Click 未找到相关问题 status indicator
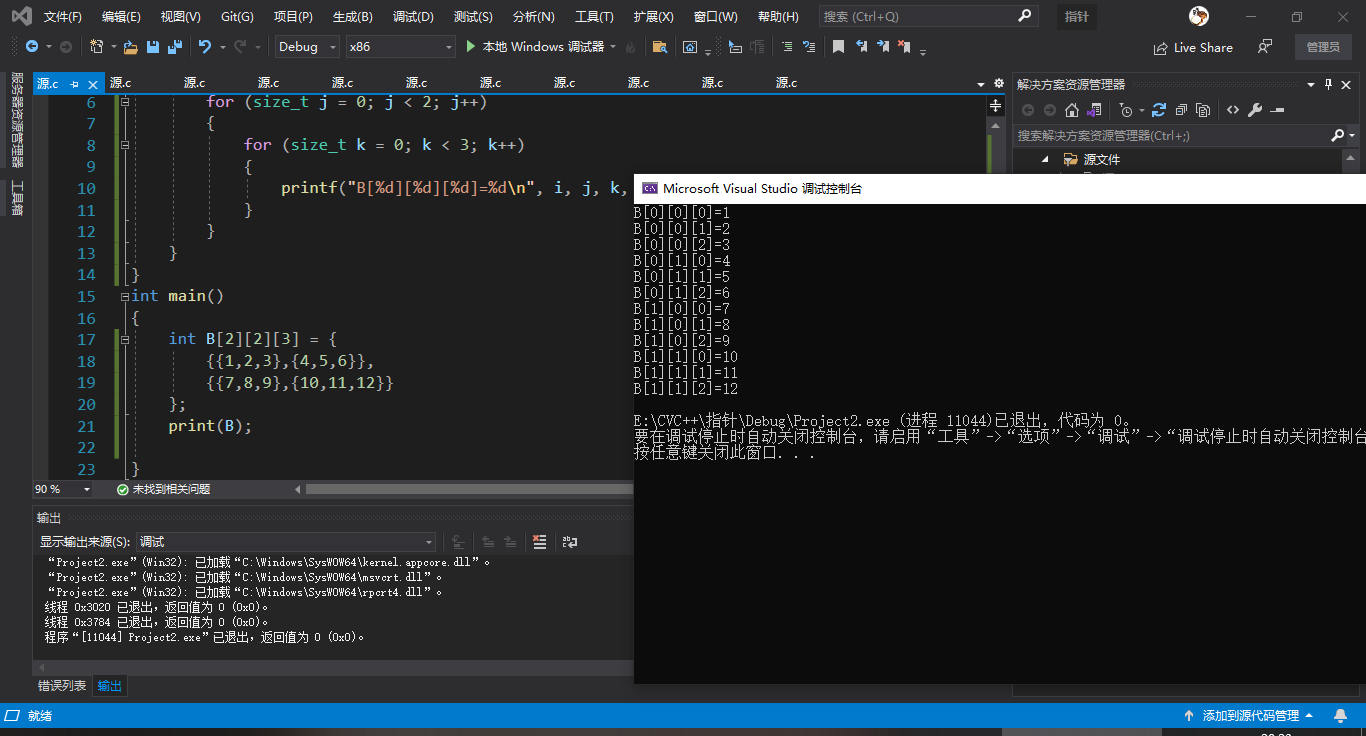Viewport: 1366px width, 736px height. [x=163, y=489]
